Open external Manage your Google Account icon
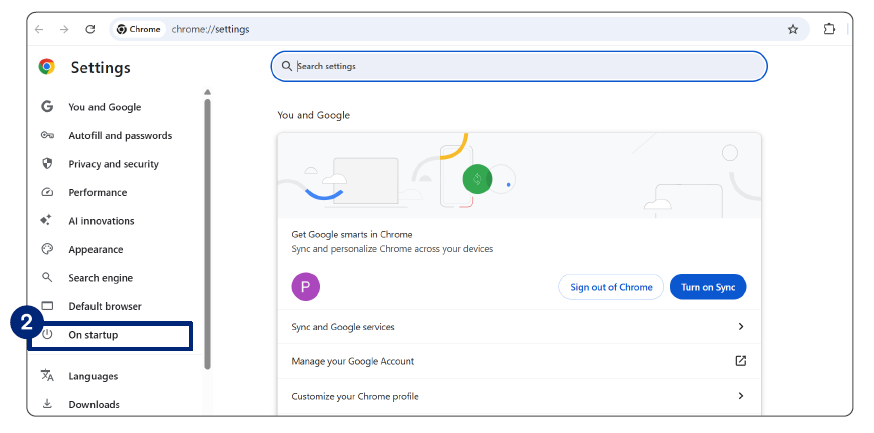 click(741, 361)
